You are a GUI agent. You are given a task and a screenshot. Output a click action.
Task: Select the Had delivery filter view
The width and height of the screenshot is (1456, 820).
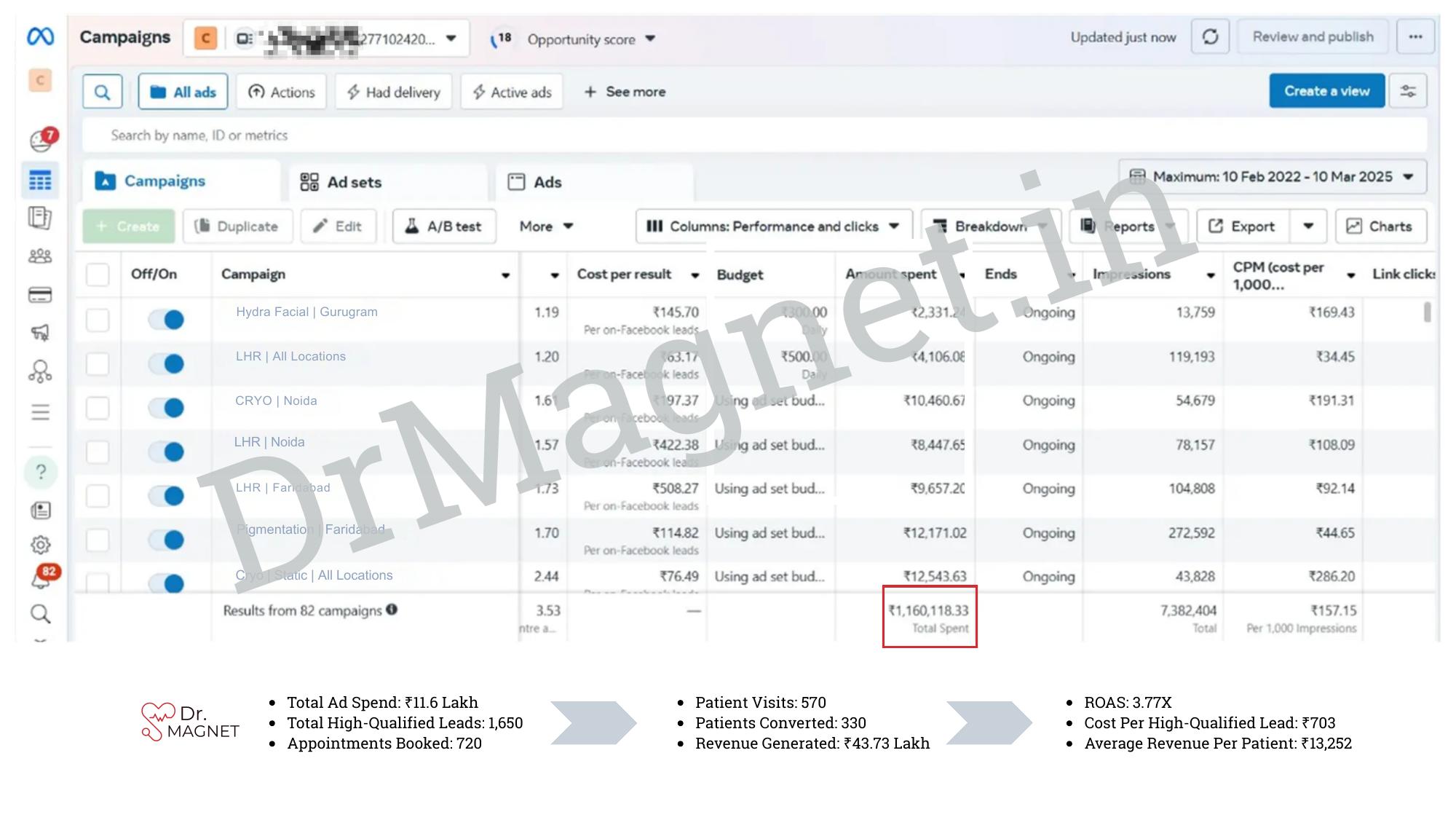point(394,92)
